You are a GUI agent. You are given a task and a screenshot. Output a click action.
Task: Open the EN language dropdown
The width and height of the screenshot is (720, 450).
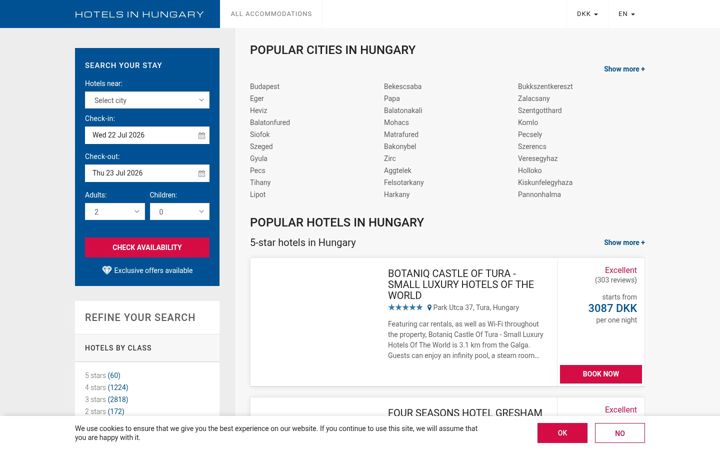626,14
